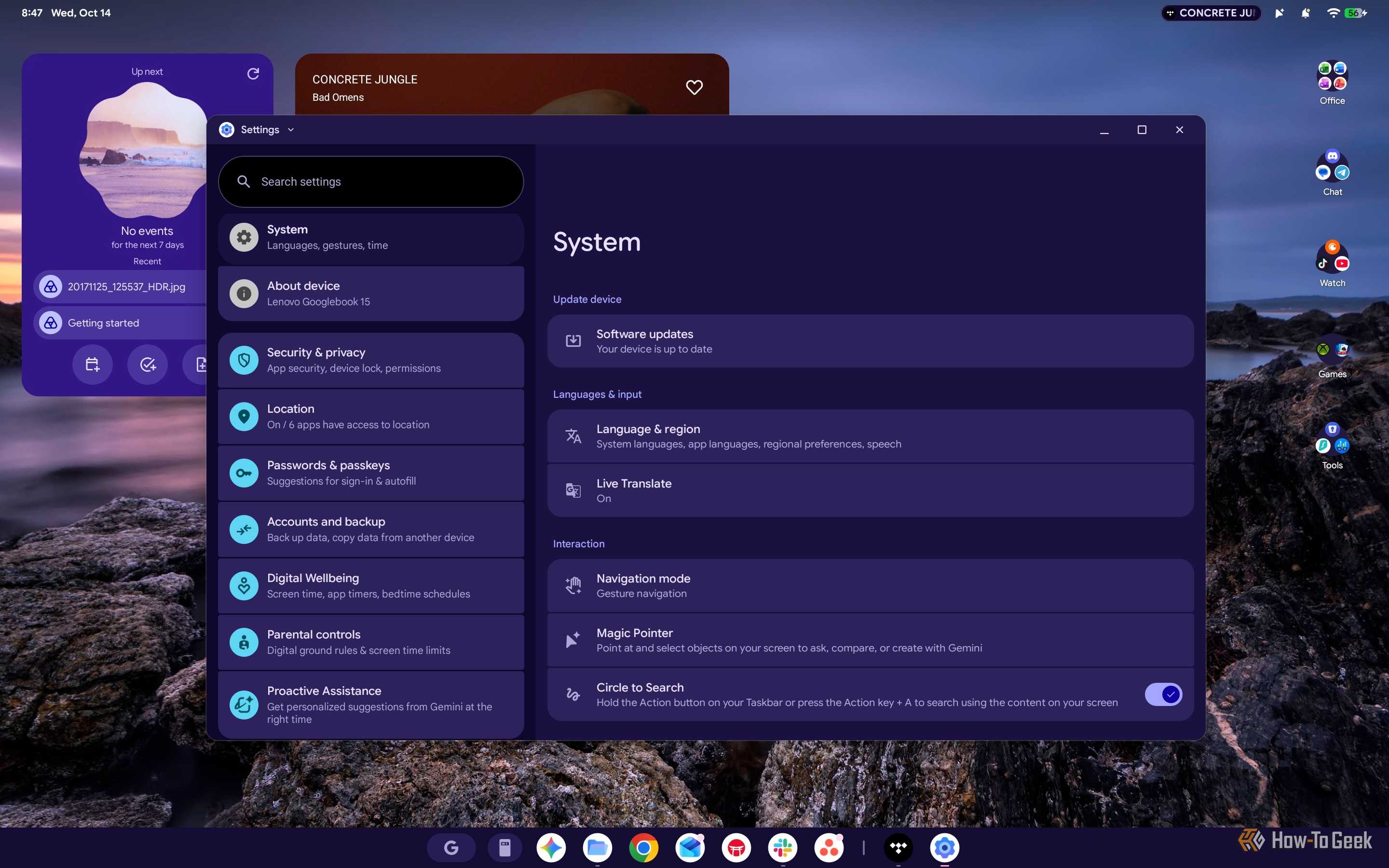This screenshot has height=868, width=1389.
Task: Click the Search settings field
Action: [371, 181]
